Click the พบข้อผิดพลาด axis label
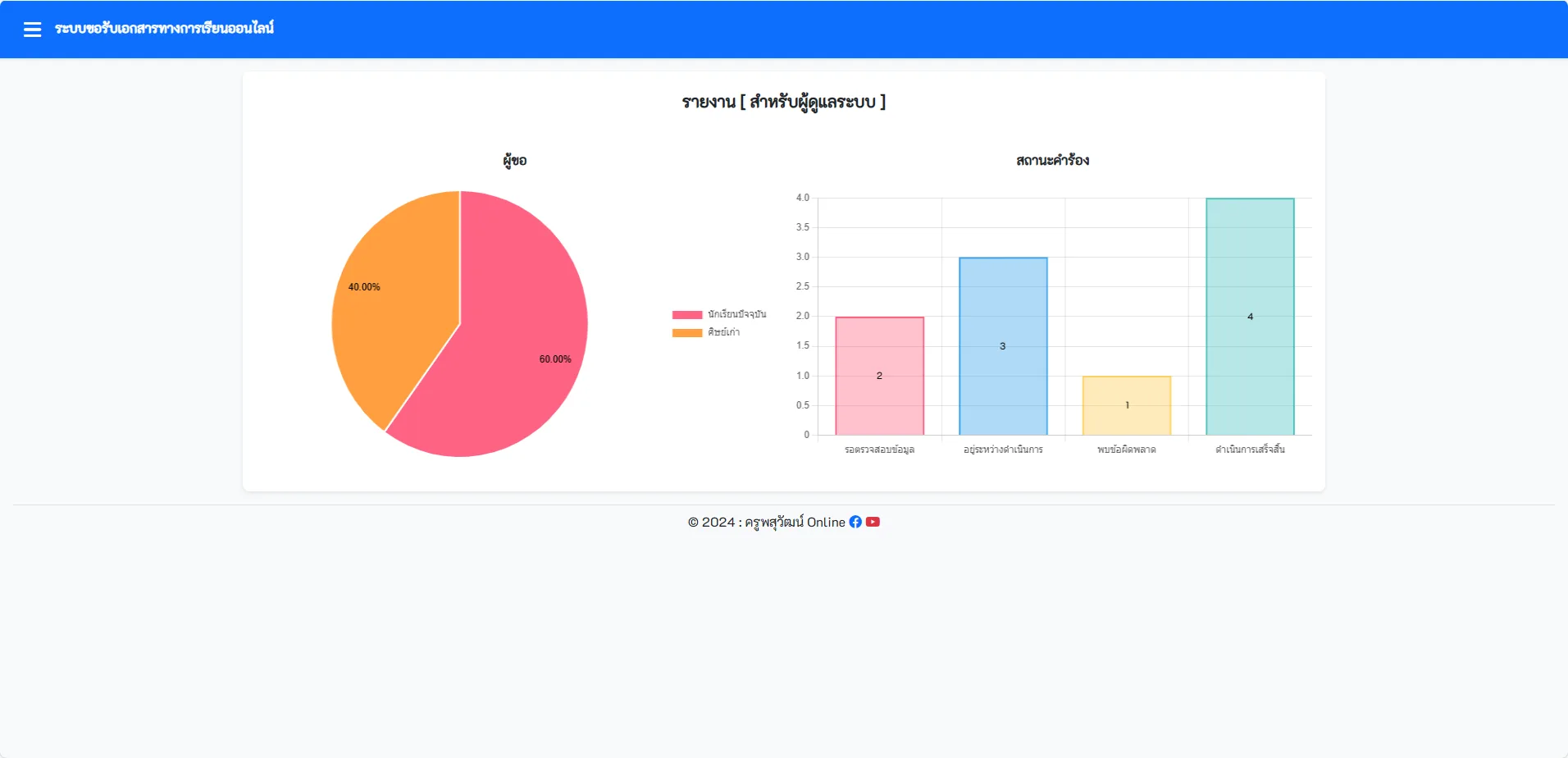1568x758 pixels. pos(1127,450)
